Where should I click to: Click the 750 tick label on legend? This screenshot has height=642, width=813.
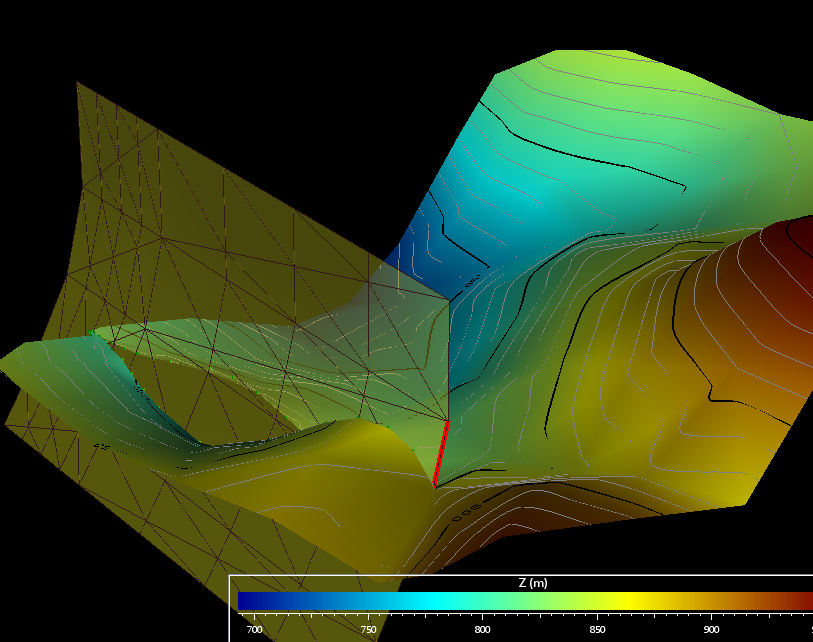click(x=369, y=630)
